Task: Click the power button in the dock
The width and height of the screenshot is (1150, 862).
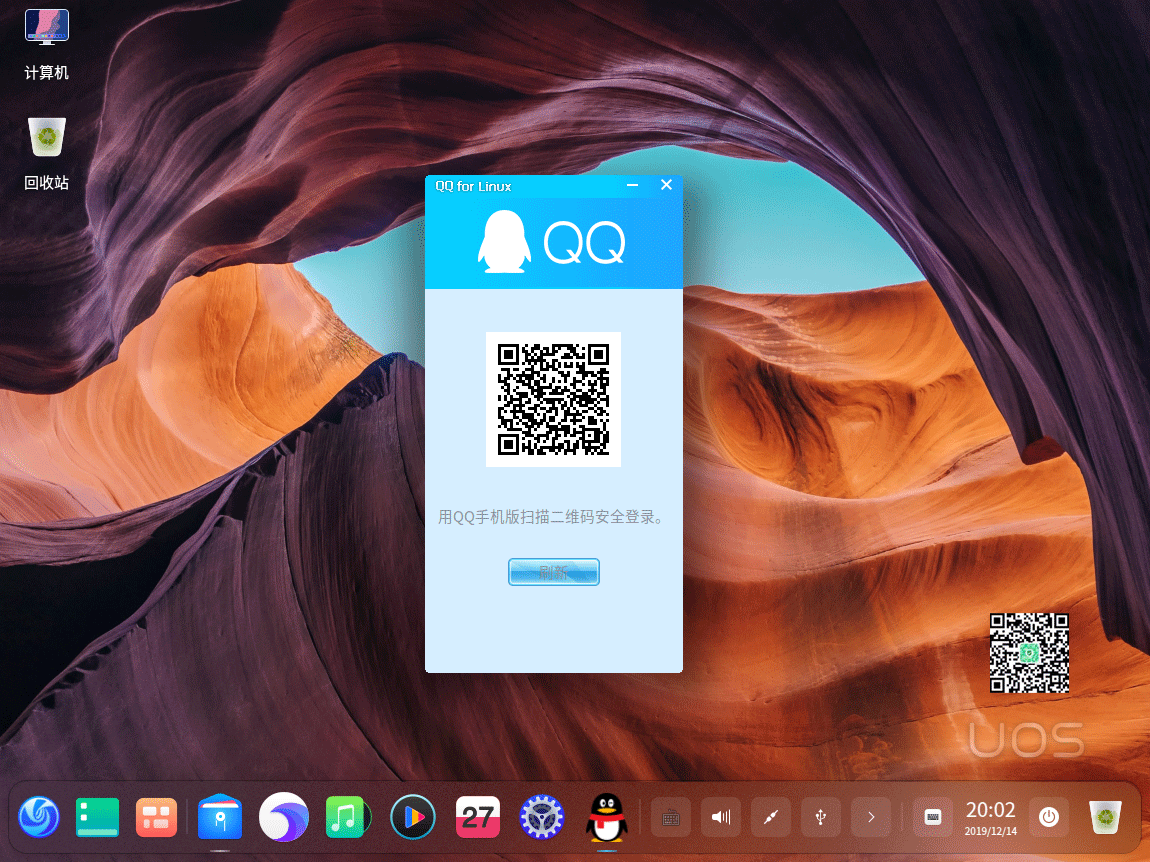Action: coord(1049,817)
